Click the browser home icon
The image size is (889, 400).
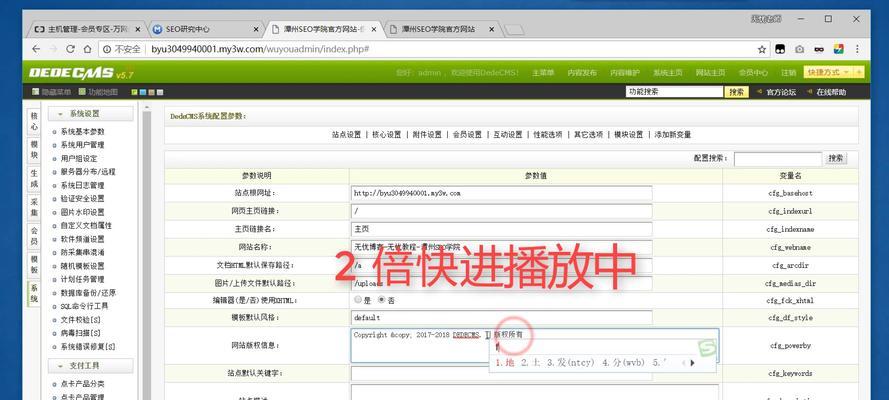(x=87, y=49)
